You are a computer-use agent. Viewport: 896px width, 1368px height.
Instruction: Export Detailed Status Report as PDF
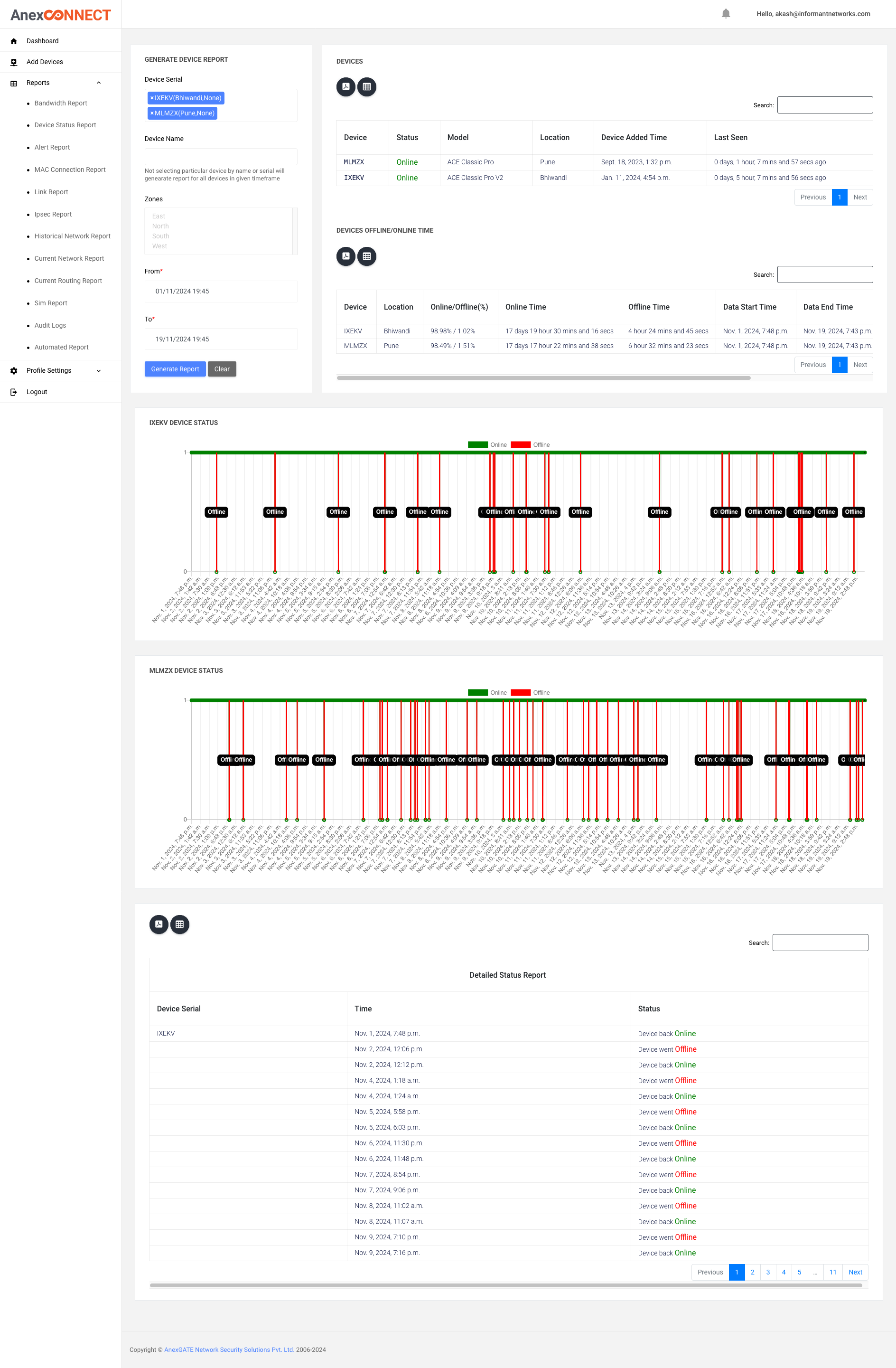click(x=159, y=924)
